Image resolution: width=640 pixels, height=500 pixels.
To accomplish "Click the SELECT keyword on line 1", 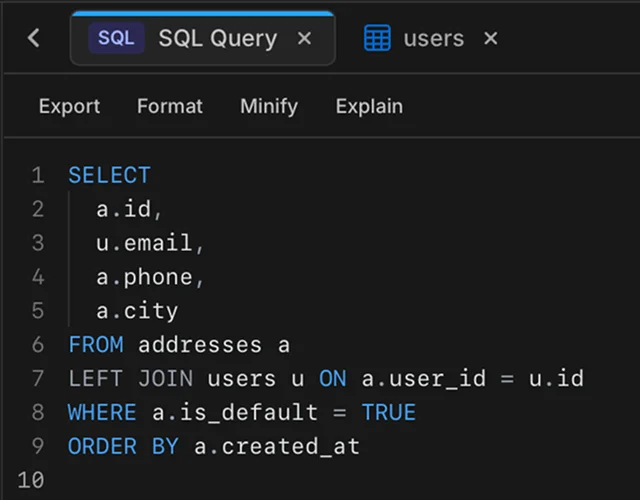I will [x=109, y=176].
